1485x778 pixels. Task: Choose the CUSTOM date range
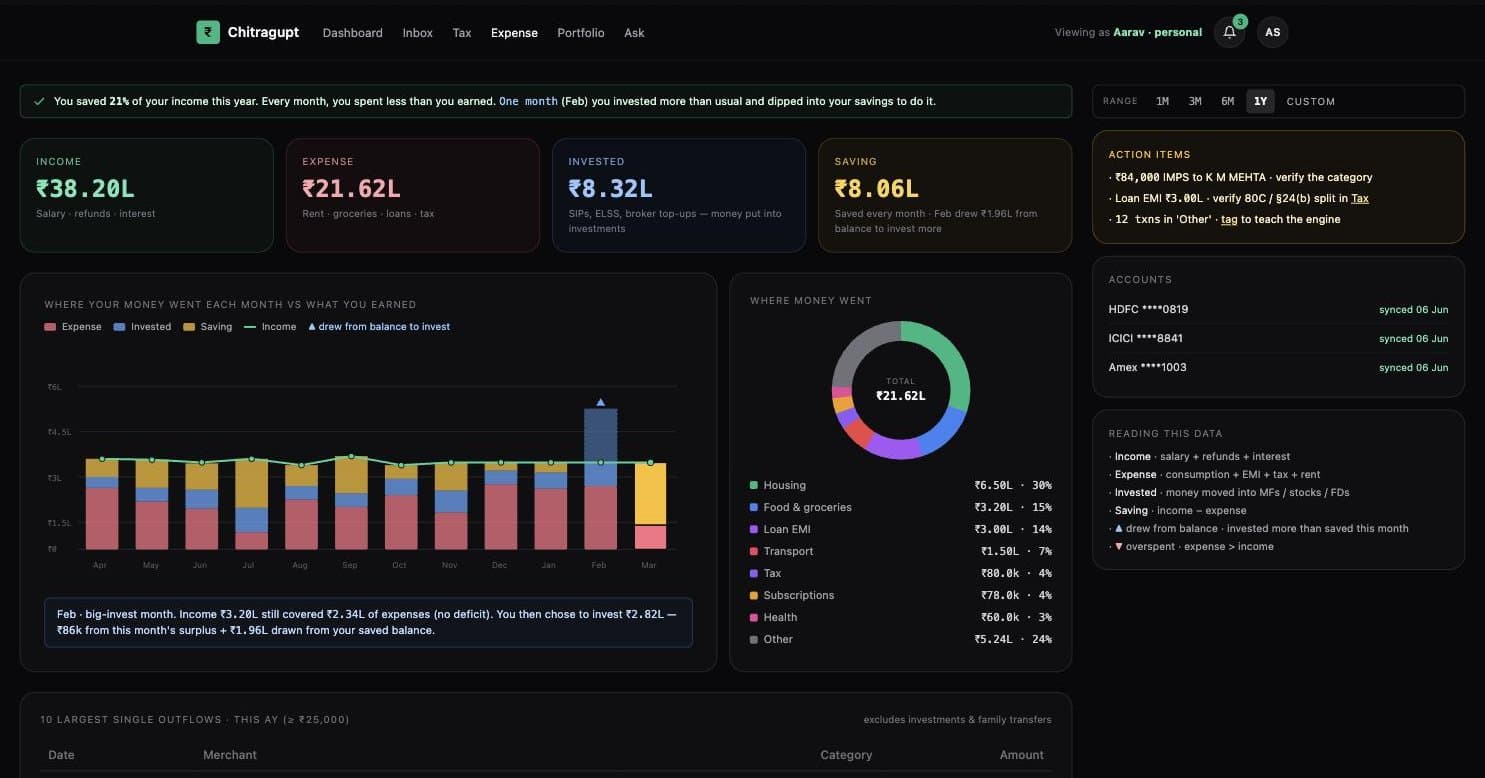pyautogui.click(x=1310, y=101)
